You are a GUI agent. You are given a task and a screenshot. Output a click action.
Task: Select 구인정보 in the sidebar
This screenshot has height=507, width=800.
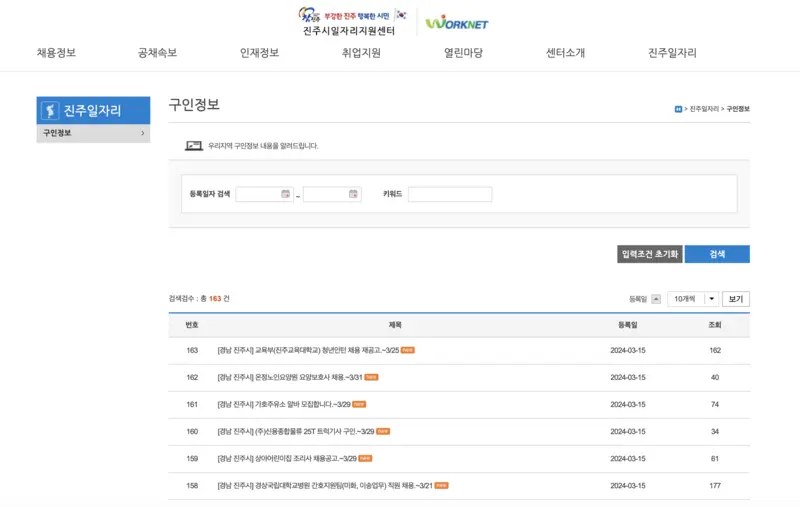click(93, 133)
